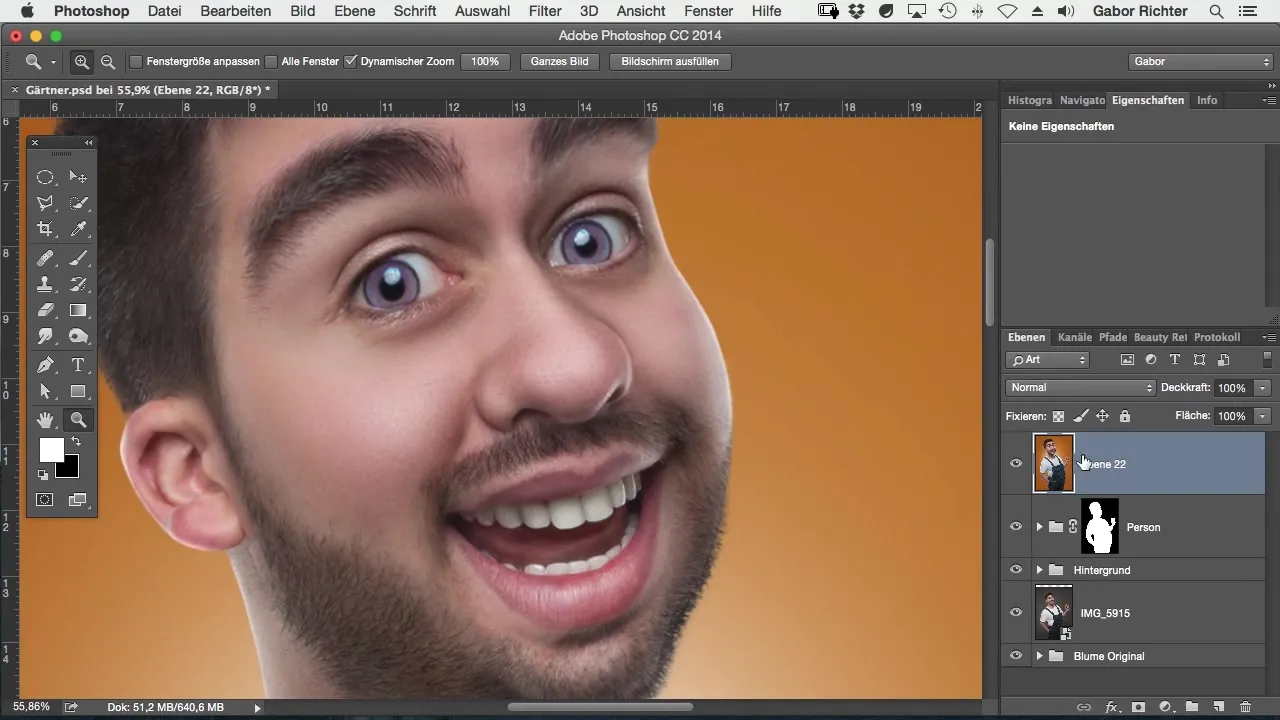Image resolution: width=1280 pixels, height=720 pixels.
Task: Open the Filter menu
Action: [x=545, y=11]
